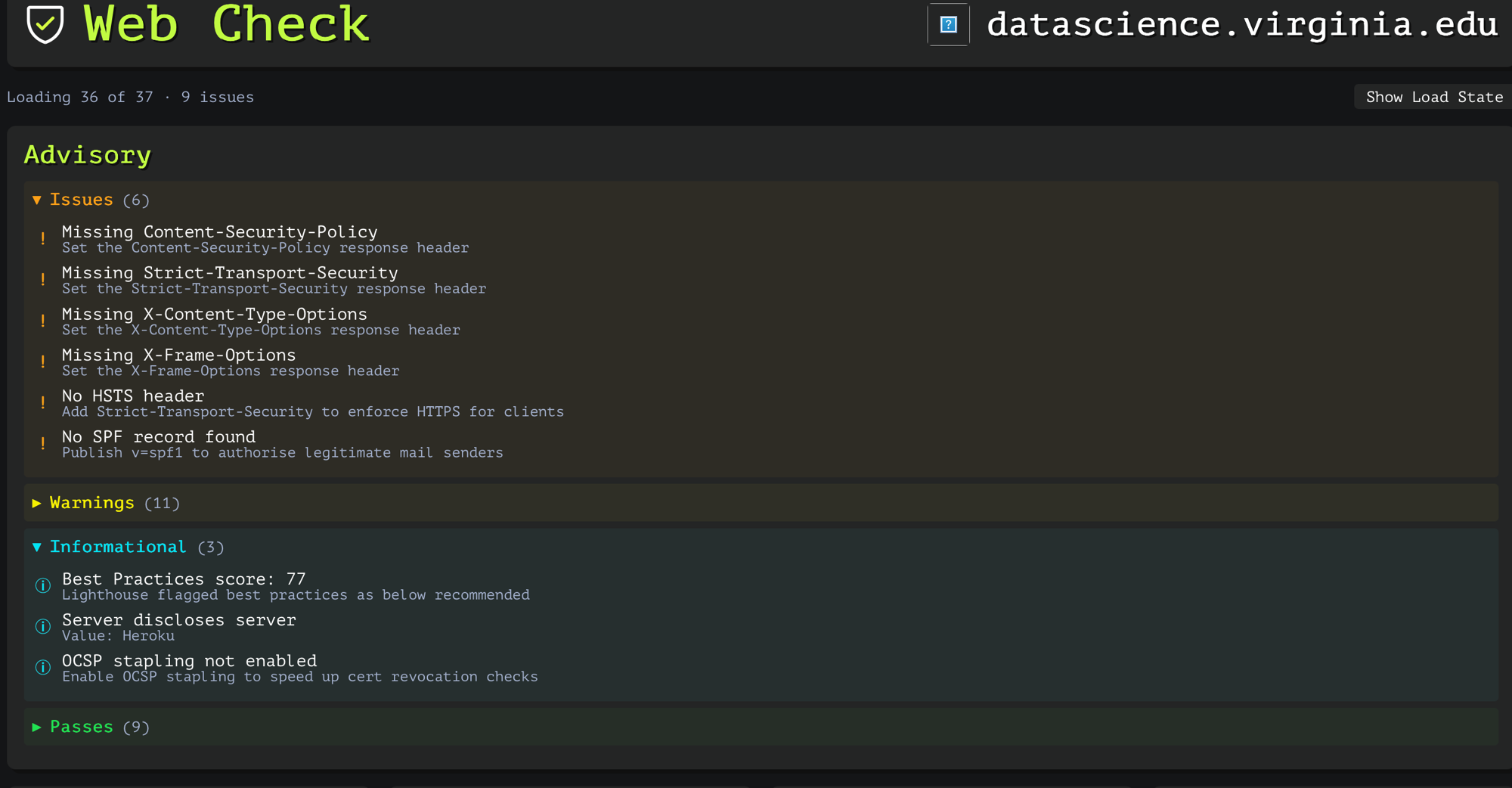The image size is (1512, 788).
Task: Click the exclamation icon for Missing X-Frame-Options
Action: click(x=43, y=362)
